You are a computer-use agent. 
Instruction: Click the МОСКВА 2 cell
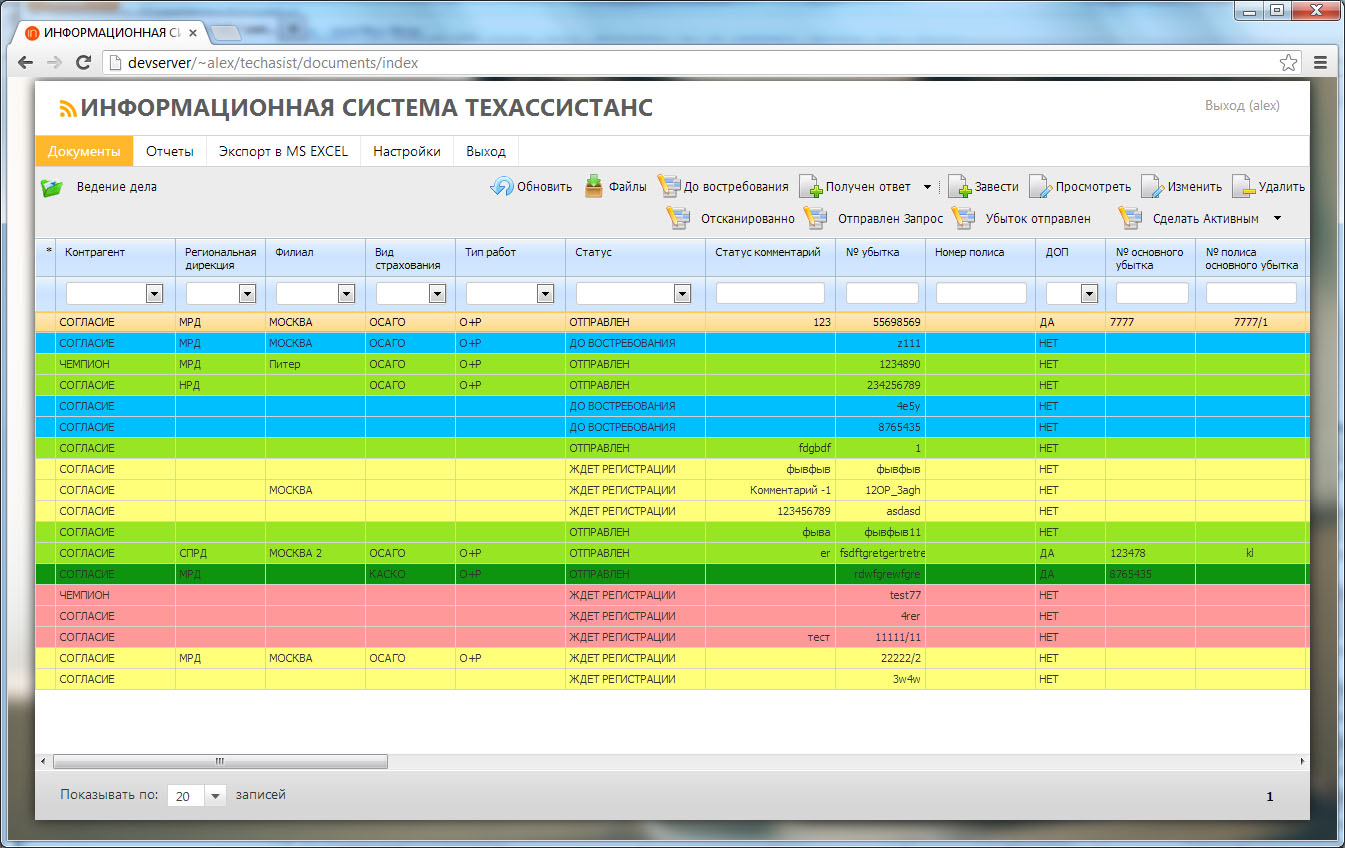pos(315,553)
